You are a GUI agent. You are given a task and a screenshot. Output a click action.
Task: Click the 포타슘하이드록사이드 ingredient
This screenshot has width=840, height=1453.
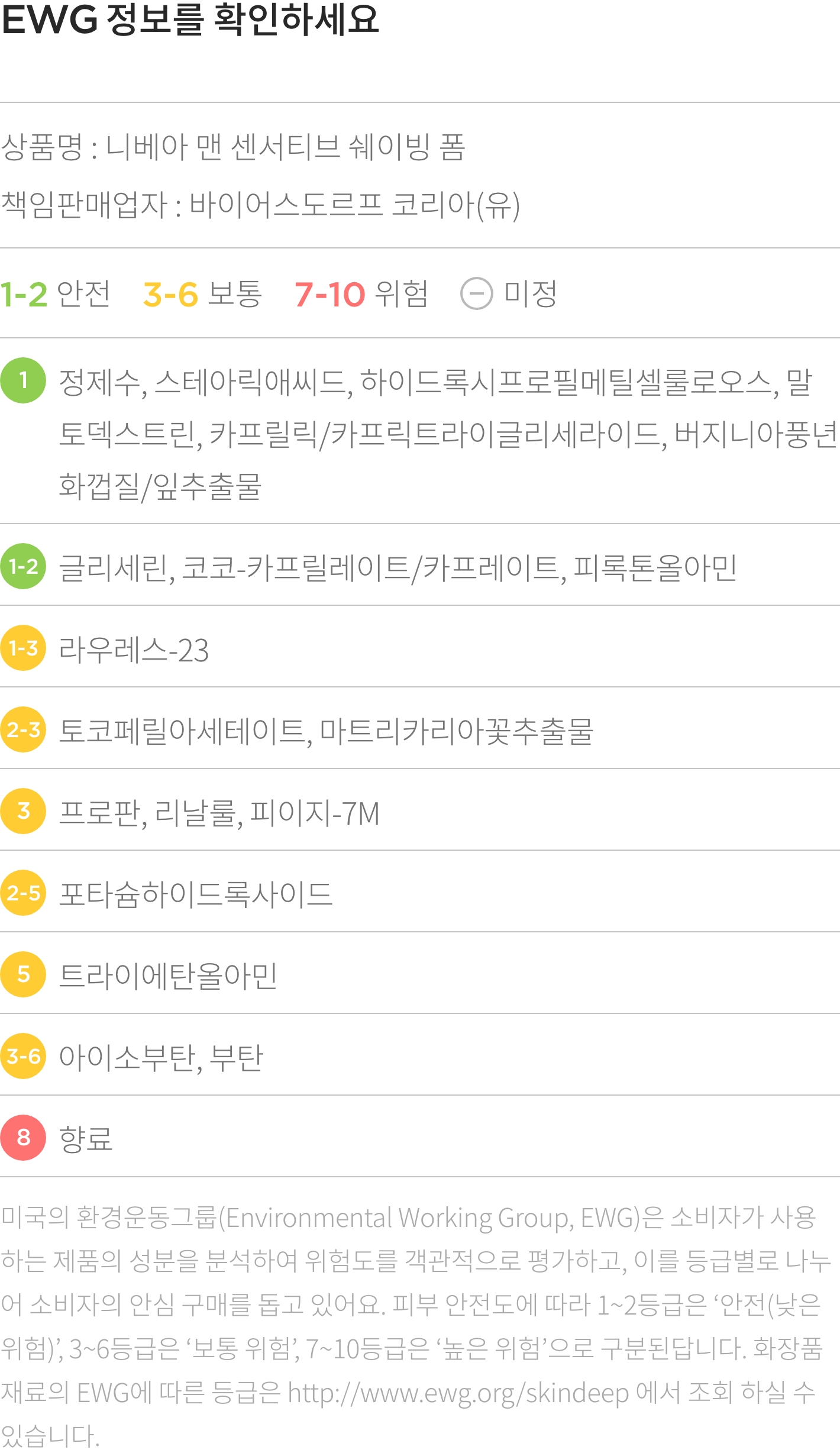coord(196,894)
